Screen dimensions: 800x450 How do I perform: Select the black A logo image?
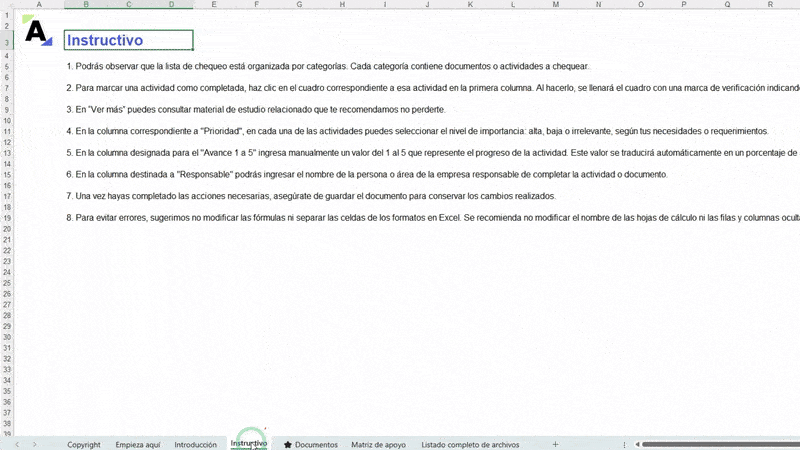(37, 33)
